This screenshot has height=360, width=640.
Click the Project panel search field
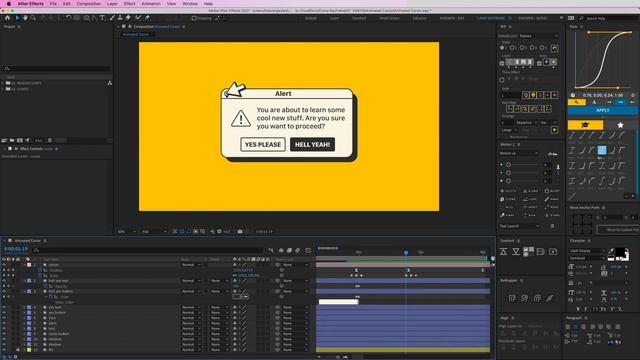click(x=57, y=69)
